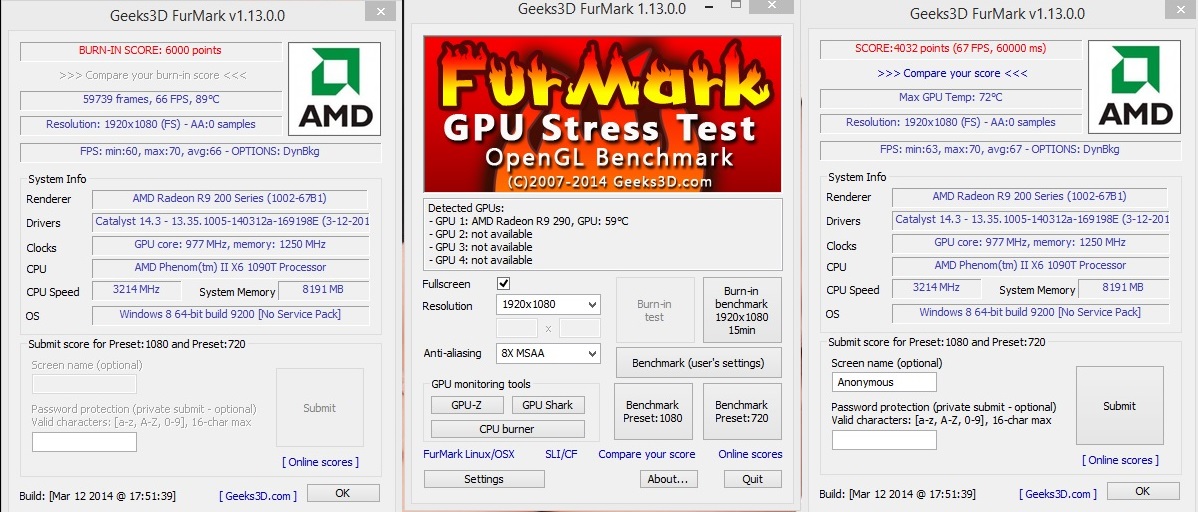Launch Benchmark Preset:1080
Viewport: 1198px width, 512px height.
(x=654, y=411)
